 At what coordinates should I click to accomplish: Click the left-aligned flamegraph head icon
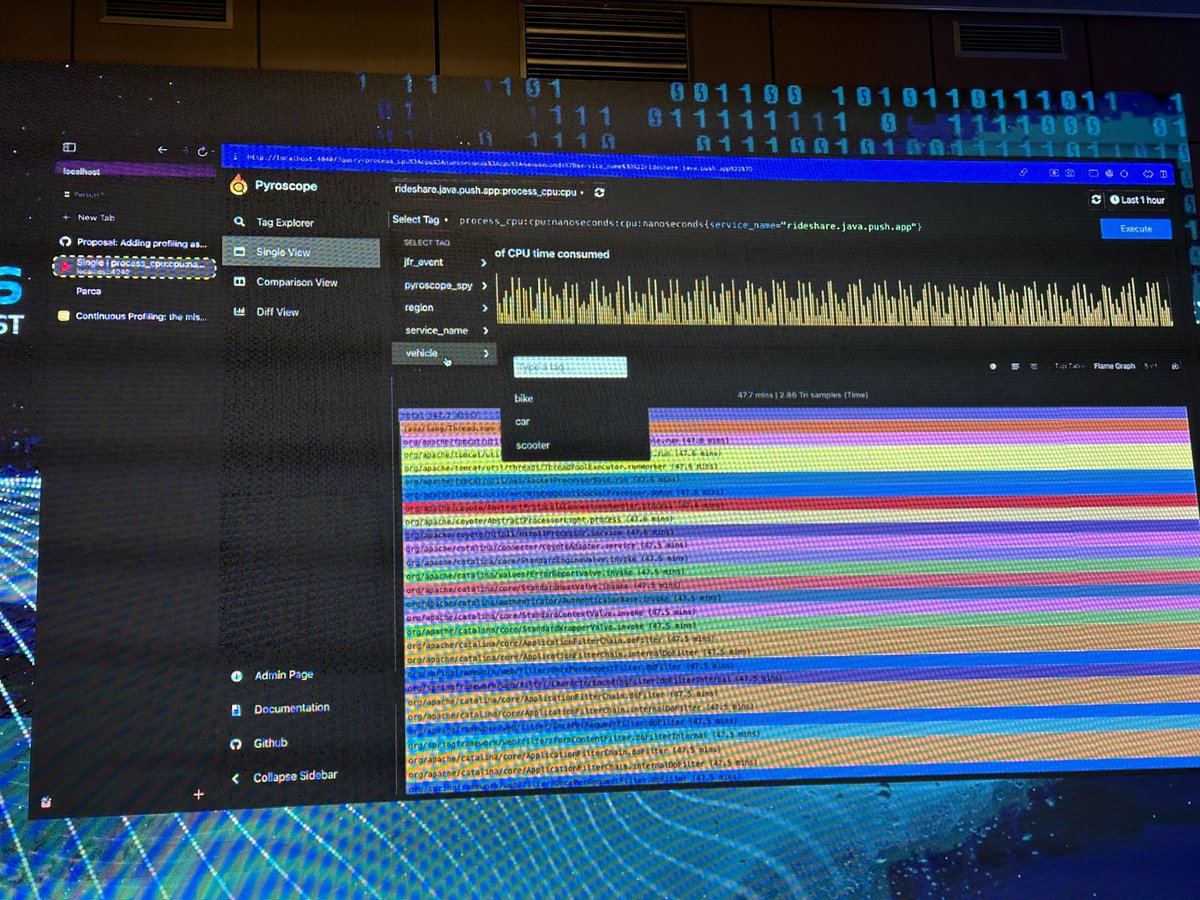[1015, 366]
